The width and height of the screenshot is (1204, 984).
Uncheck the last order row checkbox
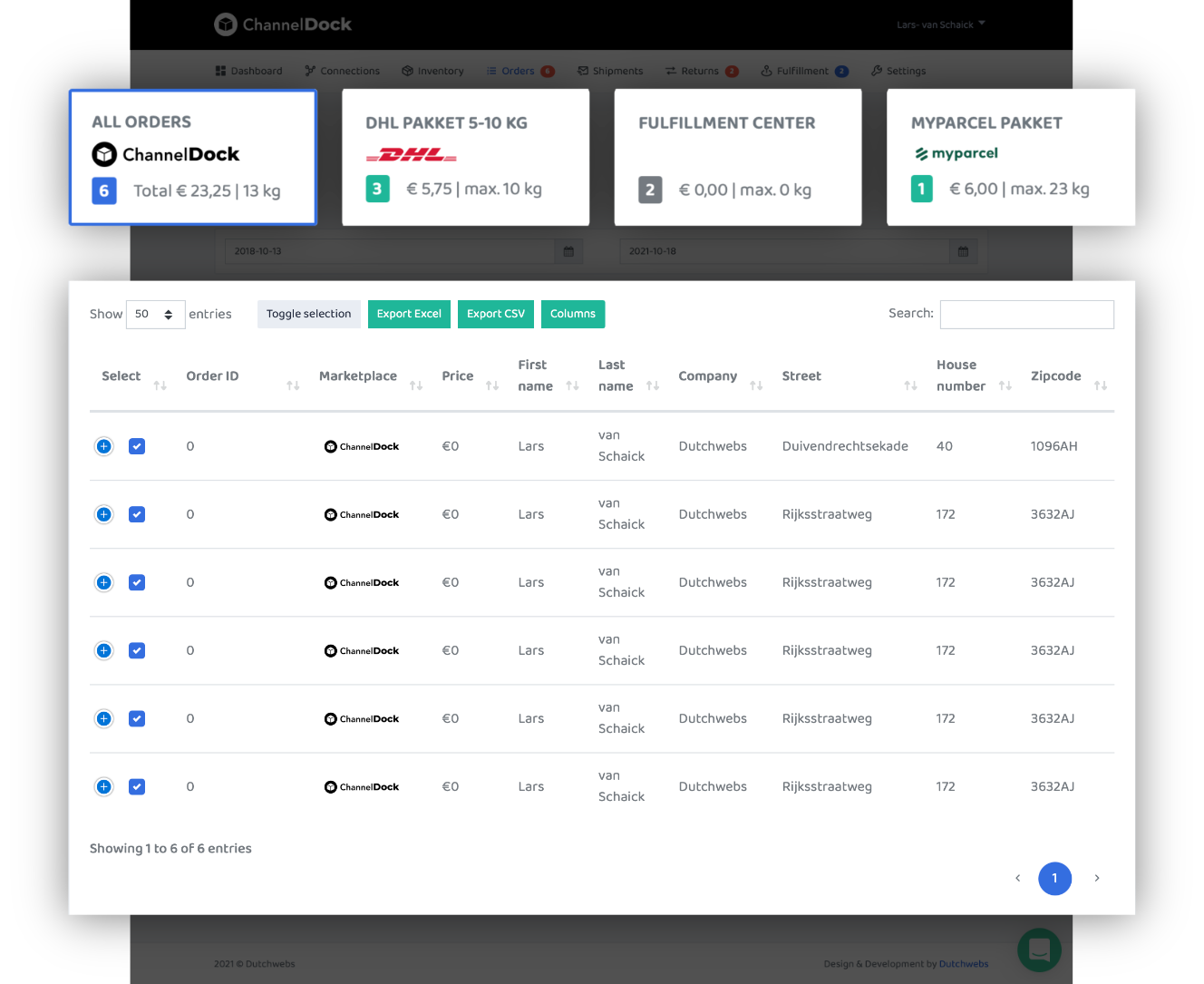click(x=137, y=786)
